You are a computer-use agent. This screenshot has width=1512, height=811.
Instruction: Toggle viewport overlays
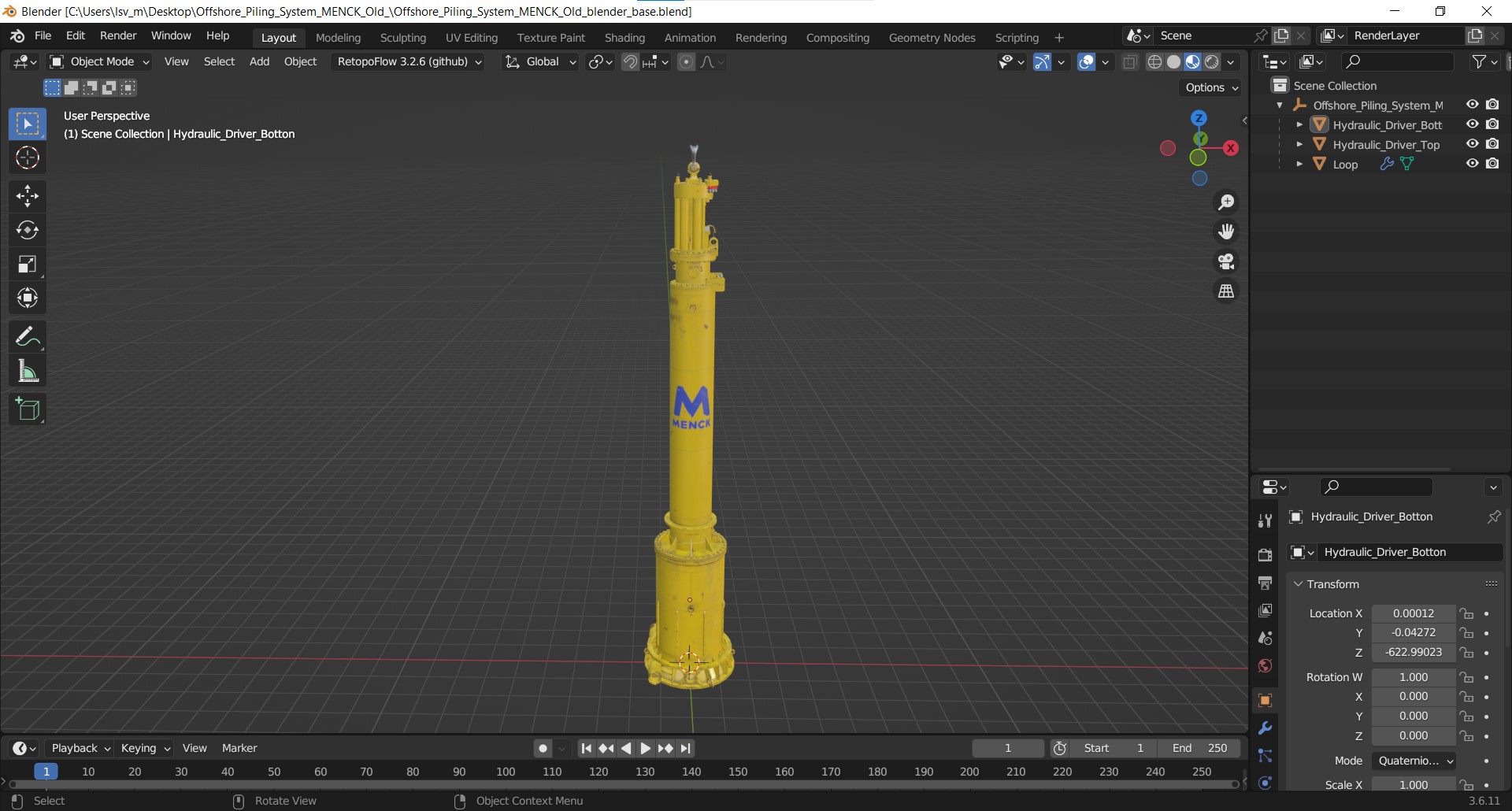click(1087, 62)
